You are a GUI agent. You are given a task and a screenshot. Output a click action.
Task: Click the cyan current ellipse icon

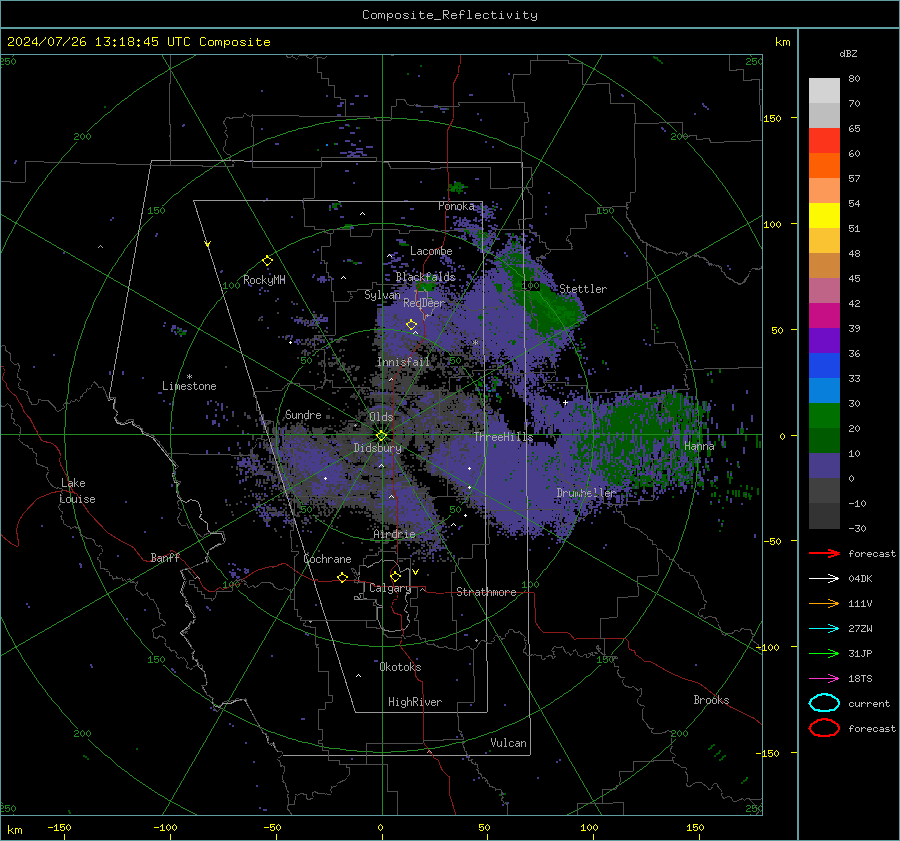824,703
